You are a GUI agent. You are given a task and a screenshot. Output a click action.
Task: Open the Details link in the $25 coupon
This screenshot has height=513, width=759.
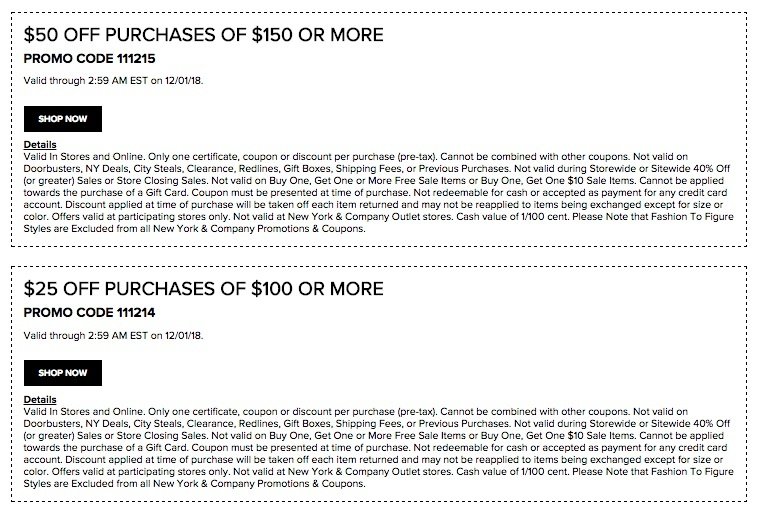(40, 400)
